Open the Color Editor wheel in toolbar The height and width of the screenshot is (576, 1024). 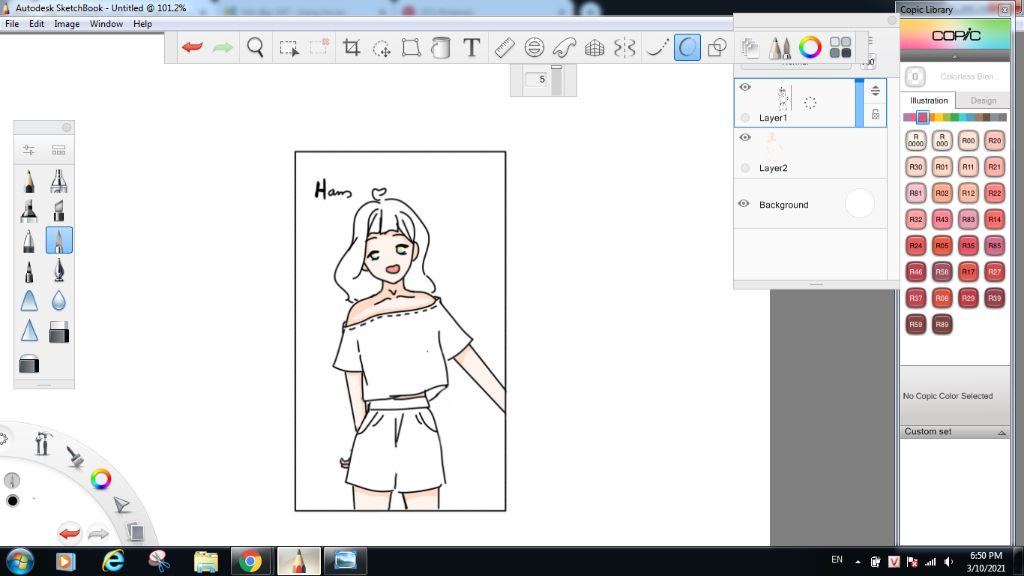810,47
